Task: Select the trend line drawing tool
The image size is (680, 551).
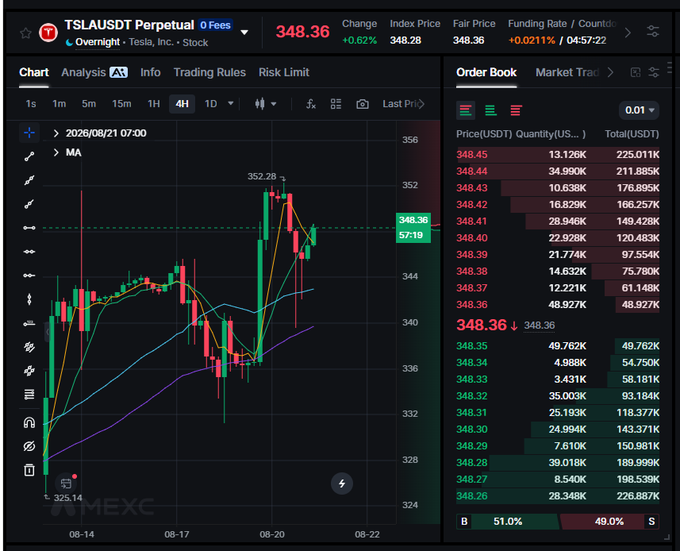Action: pyautogui.click(x=29, y=156)
